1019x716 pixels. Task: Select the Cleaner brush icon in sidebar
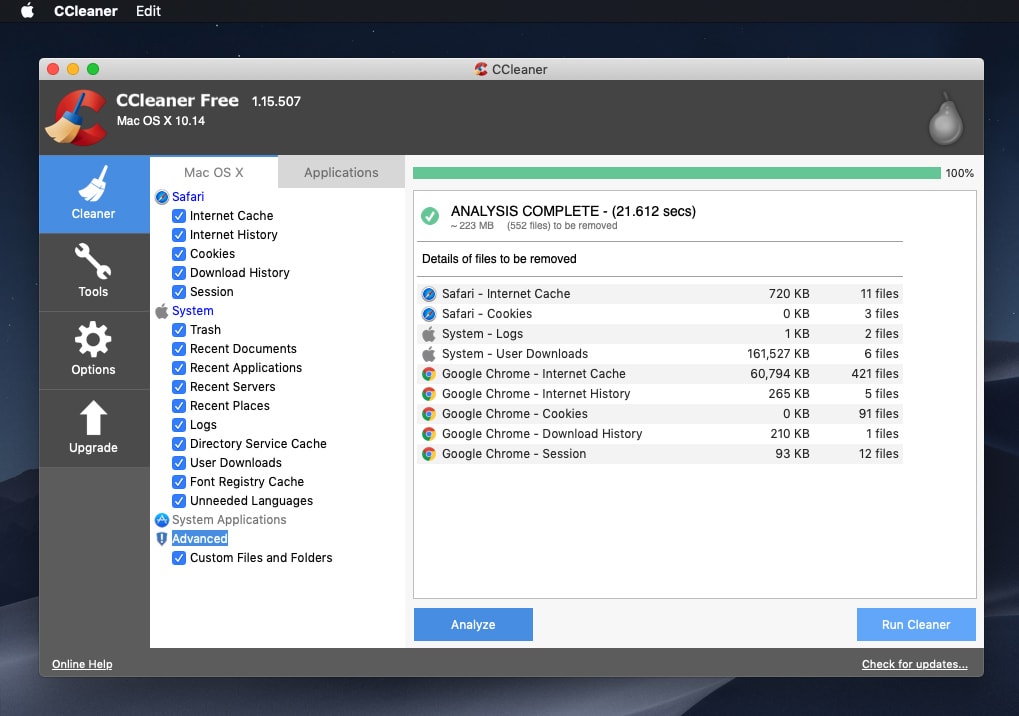point(92,185)
